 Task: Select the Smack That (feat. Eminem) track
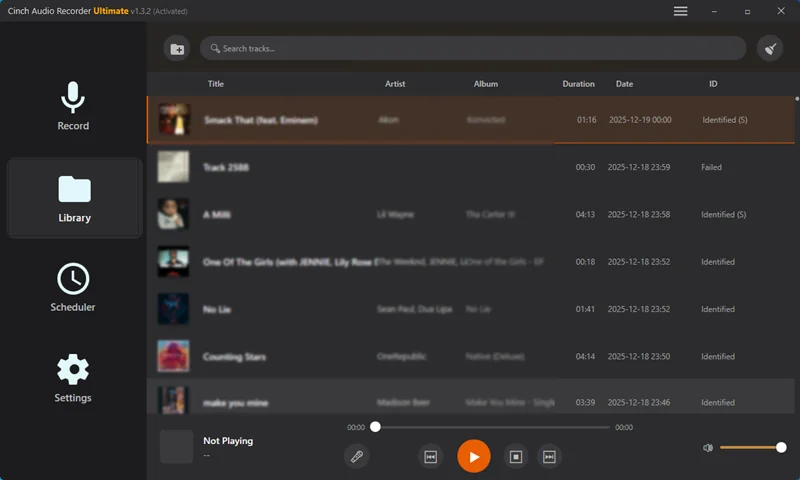pyautogui.click(x=470, y=120)
